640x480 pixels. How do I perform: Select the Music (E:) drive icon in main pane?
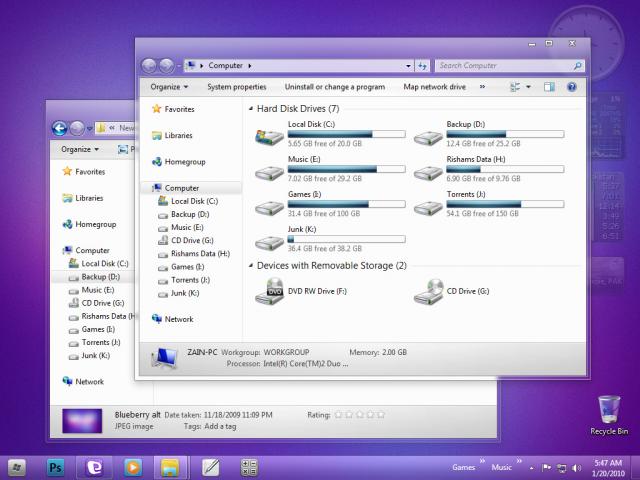click(x=269, y=173)
